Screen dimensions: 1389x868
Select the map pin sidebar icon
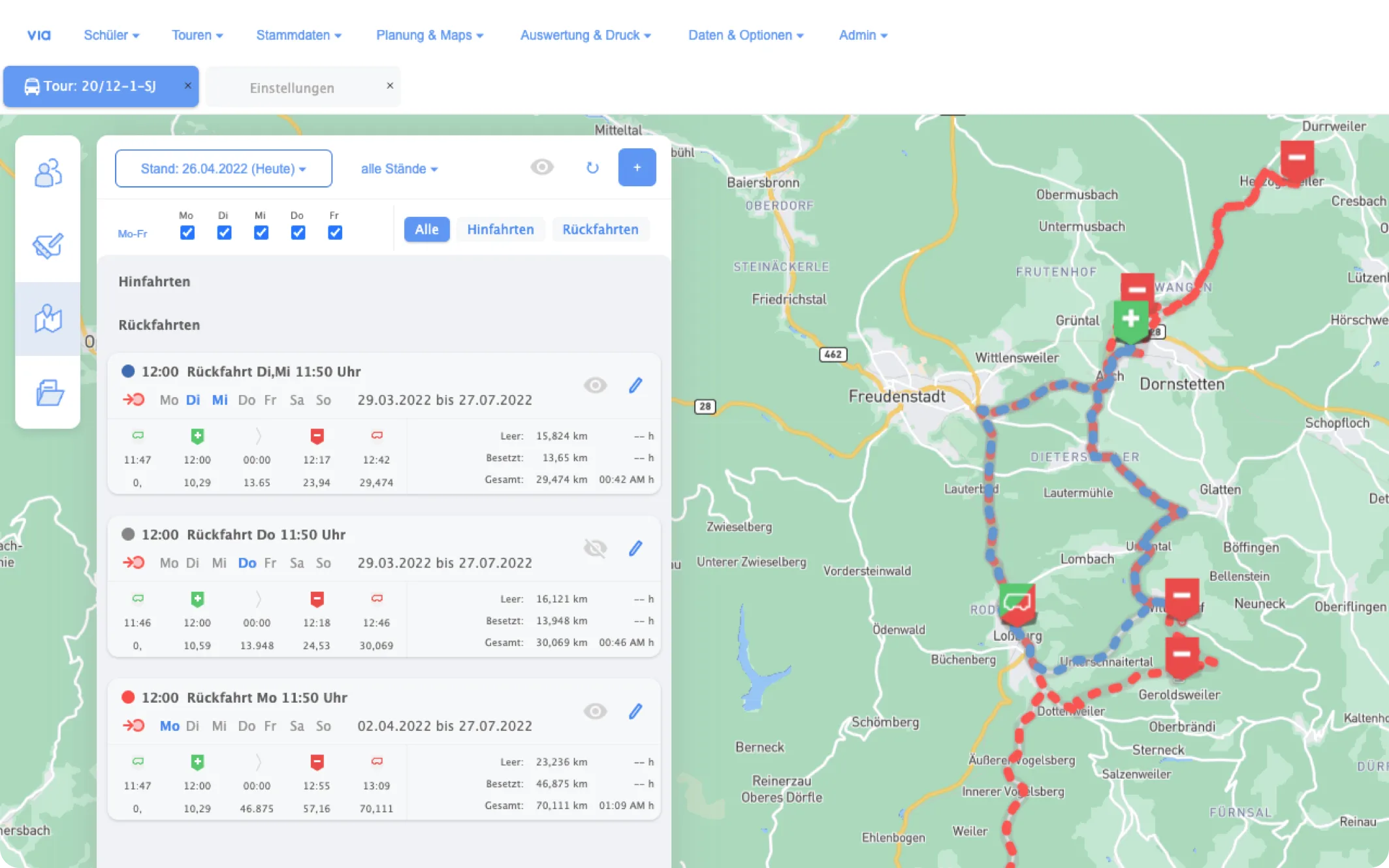tap(48, 319)
